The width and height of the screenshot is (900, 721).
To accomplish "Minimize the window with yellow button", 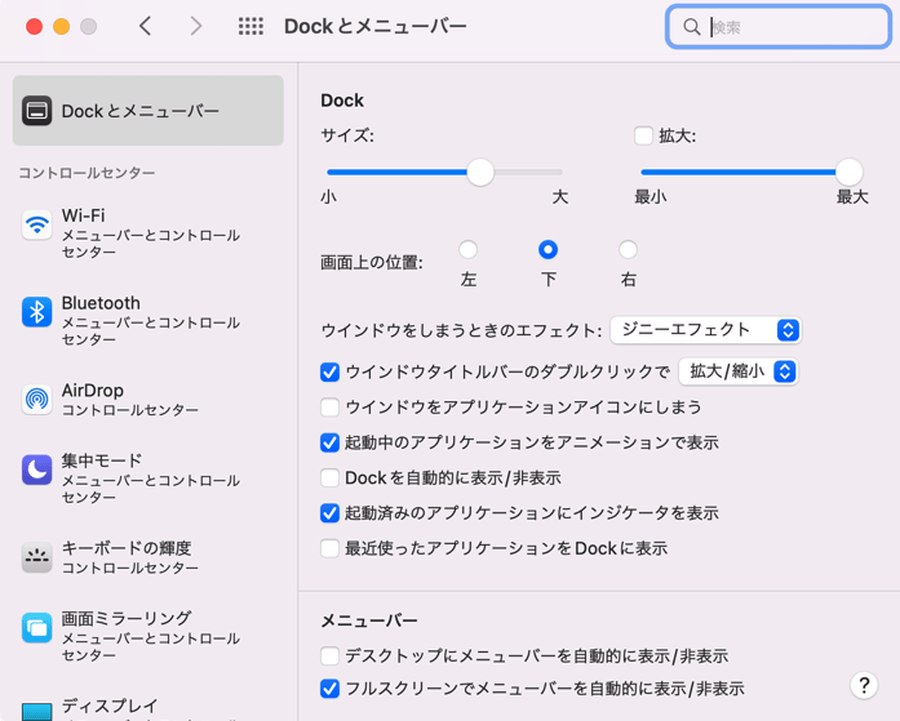I will (x=61, y=26).
